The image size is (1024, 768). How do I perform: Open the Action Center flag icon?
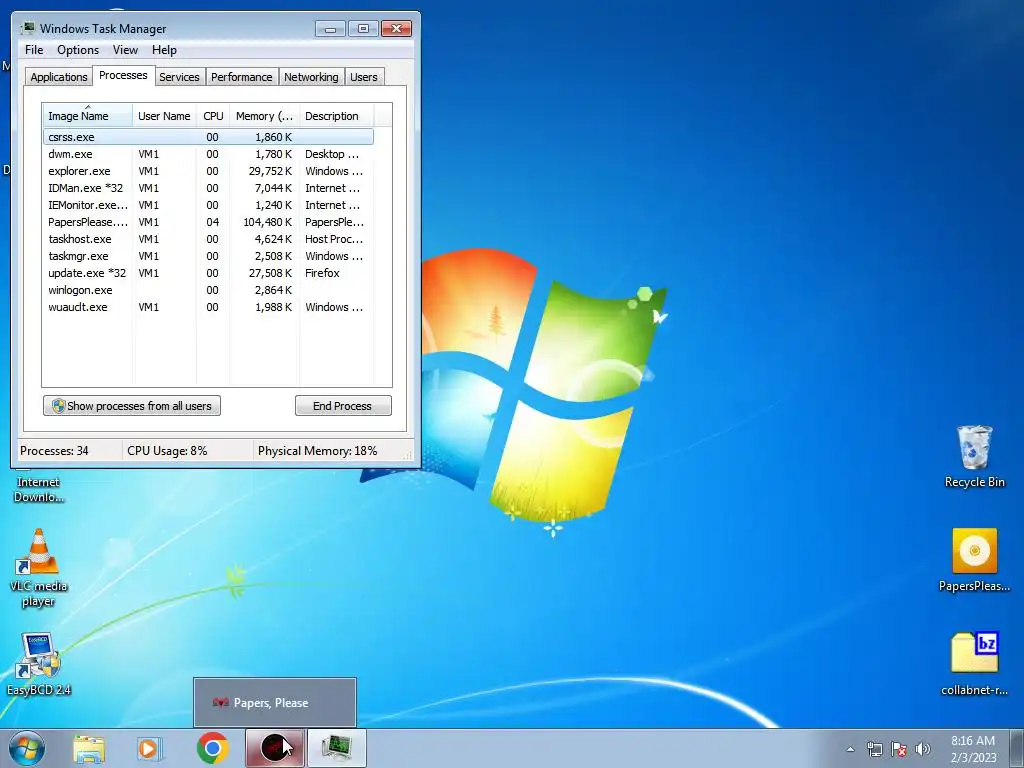click(x=899, y=749)
